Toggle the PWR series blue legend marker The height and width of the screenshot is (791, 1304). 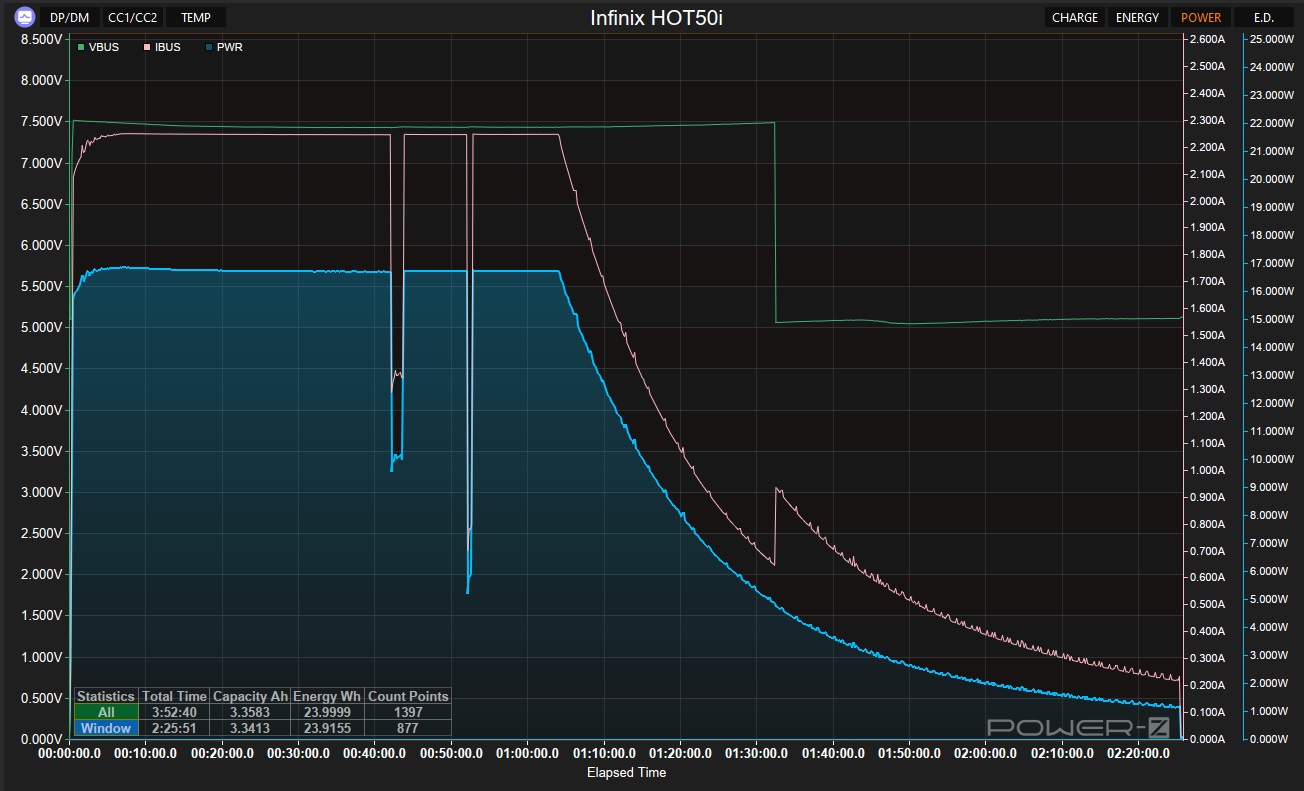[x=208, y=47]
